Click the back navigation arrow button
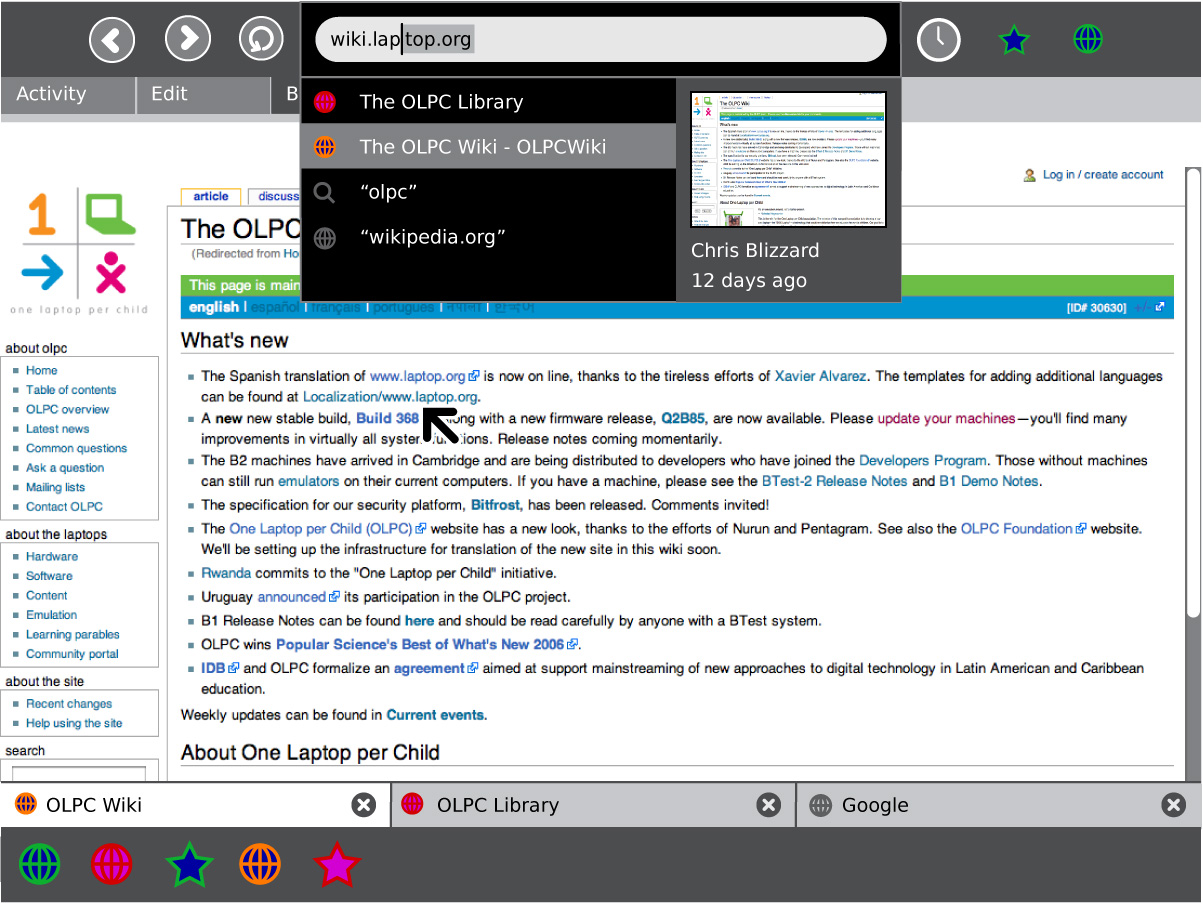This screenshot has width=1203, height=903. pos(112,40)
